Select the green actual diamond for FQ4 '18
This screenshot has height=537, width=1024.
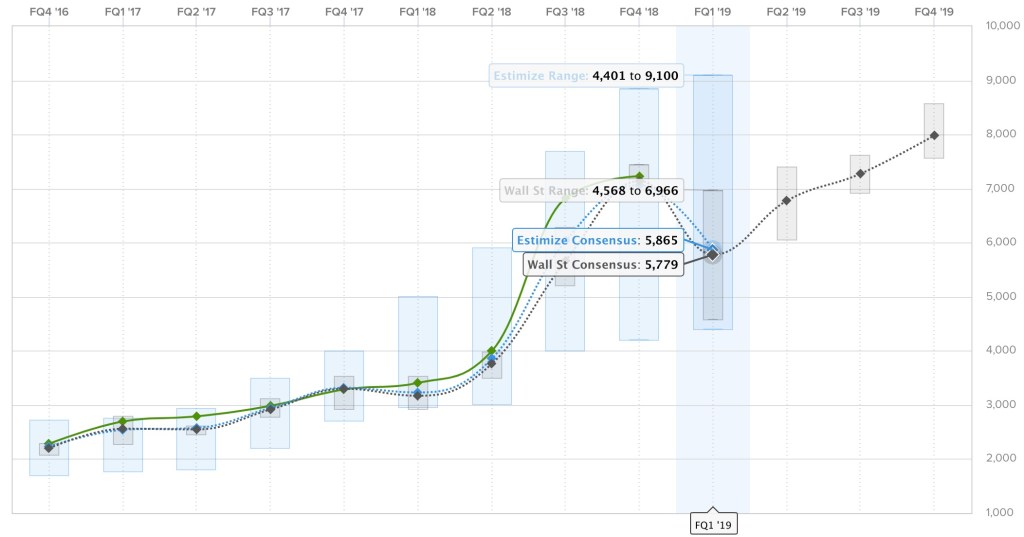(x=639, y=175)
